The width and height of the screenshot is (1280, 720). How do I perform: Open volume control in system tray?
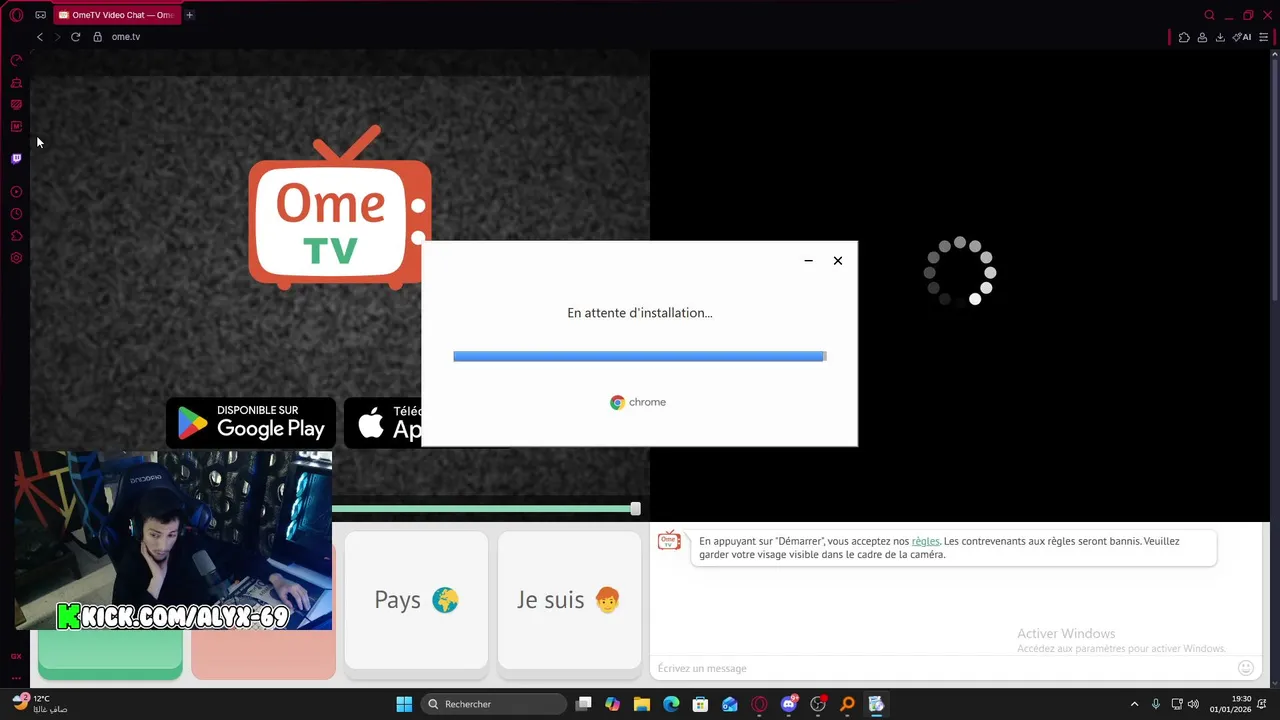[x=1193, y=704]
